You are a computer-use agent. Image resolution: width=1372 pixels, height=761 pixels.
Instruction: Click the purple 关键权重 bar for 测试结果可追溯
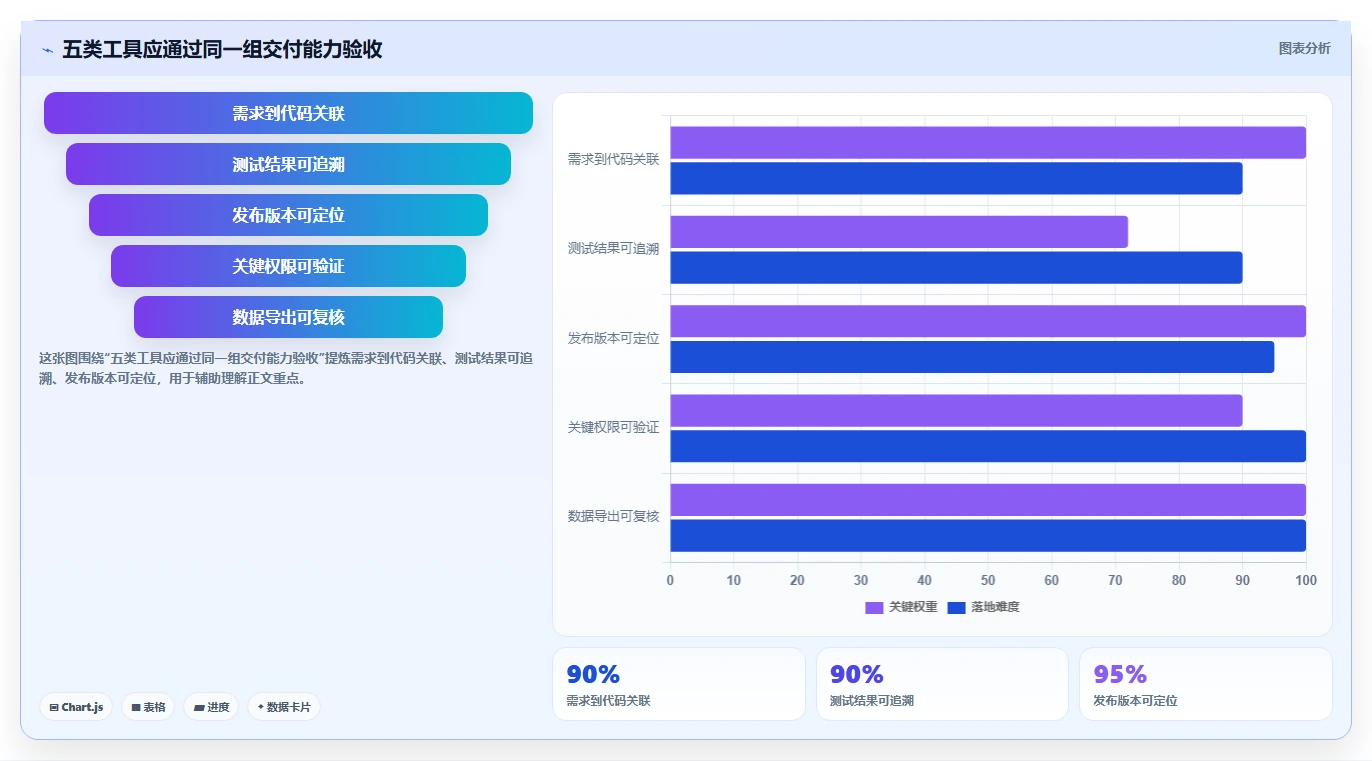point(899,232)
